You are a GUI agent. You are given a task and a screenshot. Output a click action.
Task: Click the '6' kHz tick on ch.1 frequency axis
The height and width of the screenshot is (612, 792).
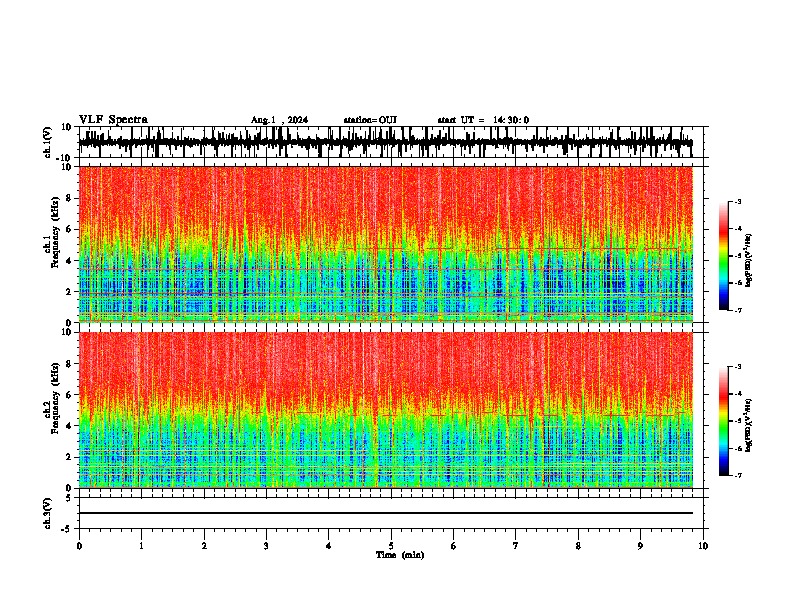click(x=70, y=229)
